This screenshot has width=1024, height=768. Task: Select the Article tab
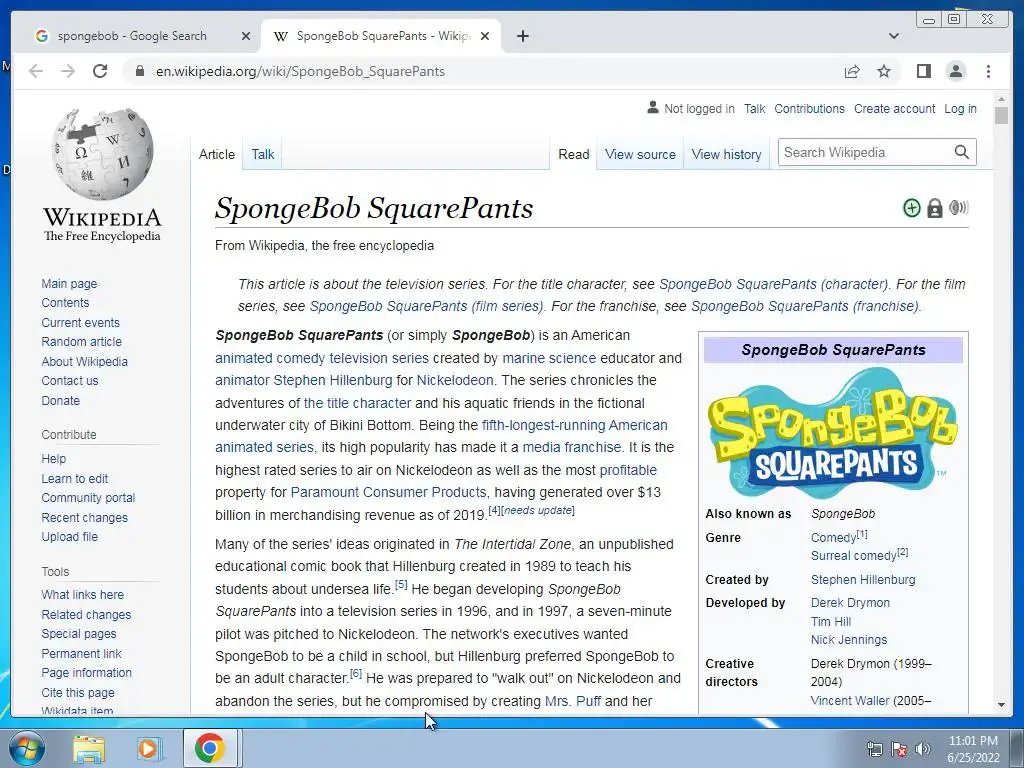[217, 154]
